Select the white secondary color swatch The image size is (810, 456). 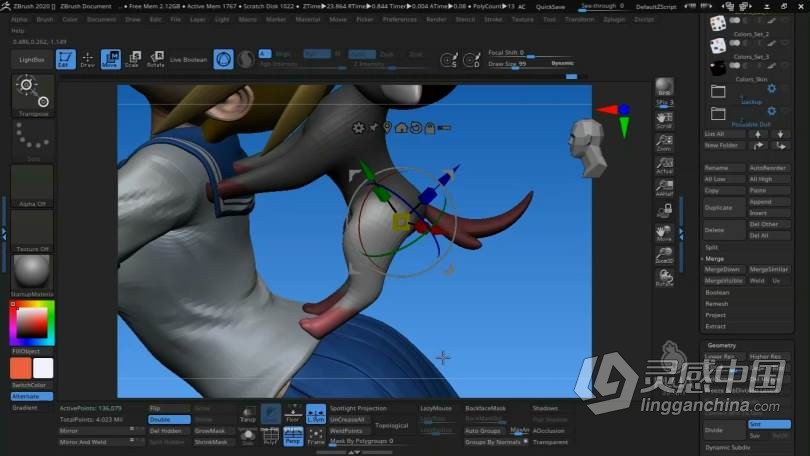pyautogui.click(x=43, y=368)
